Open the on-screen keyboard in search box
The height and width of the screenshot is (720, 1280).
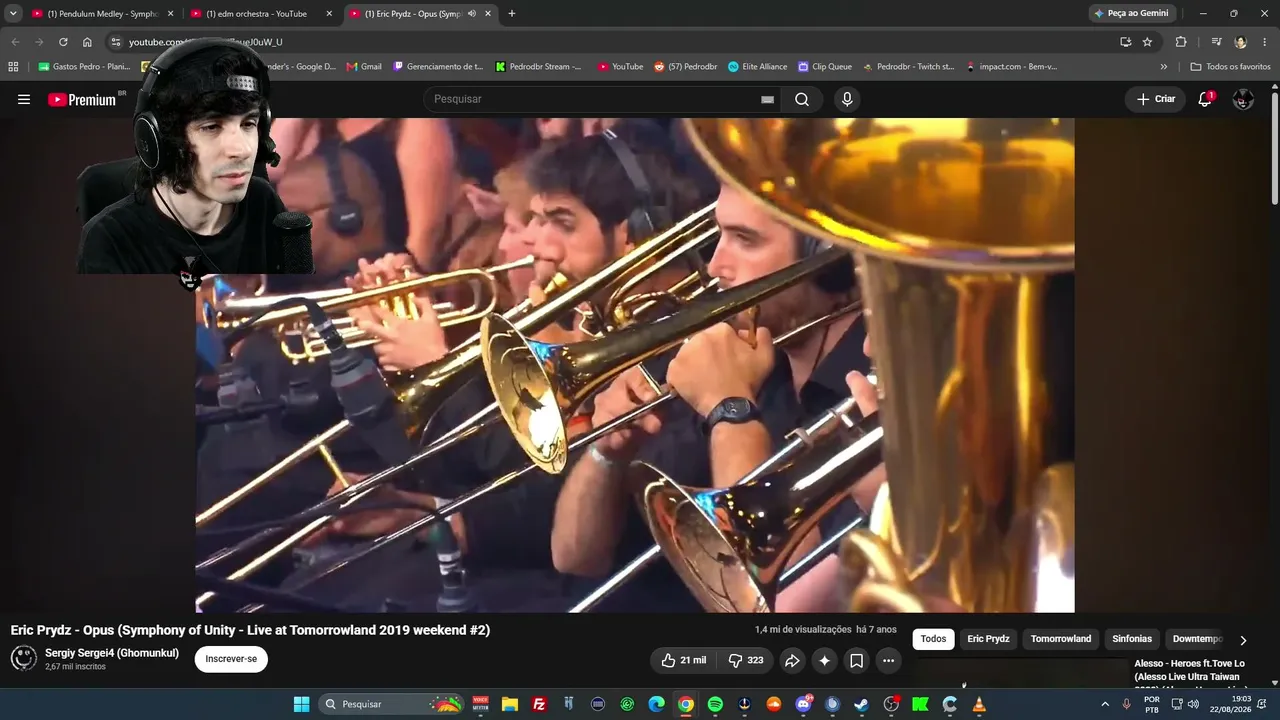(767, 100)
